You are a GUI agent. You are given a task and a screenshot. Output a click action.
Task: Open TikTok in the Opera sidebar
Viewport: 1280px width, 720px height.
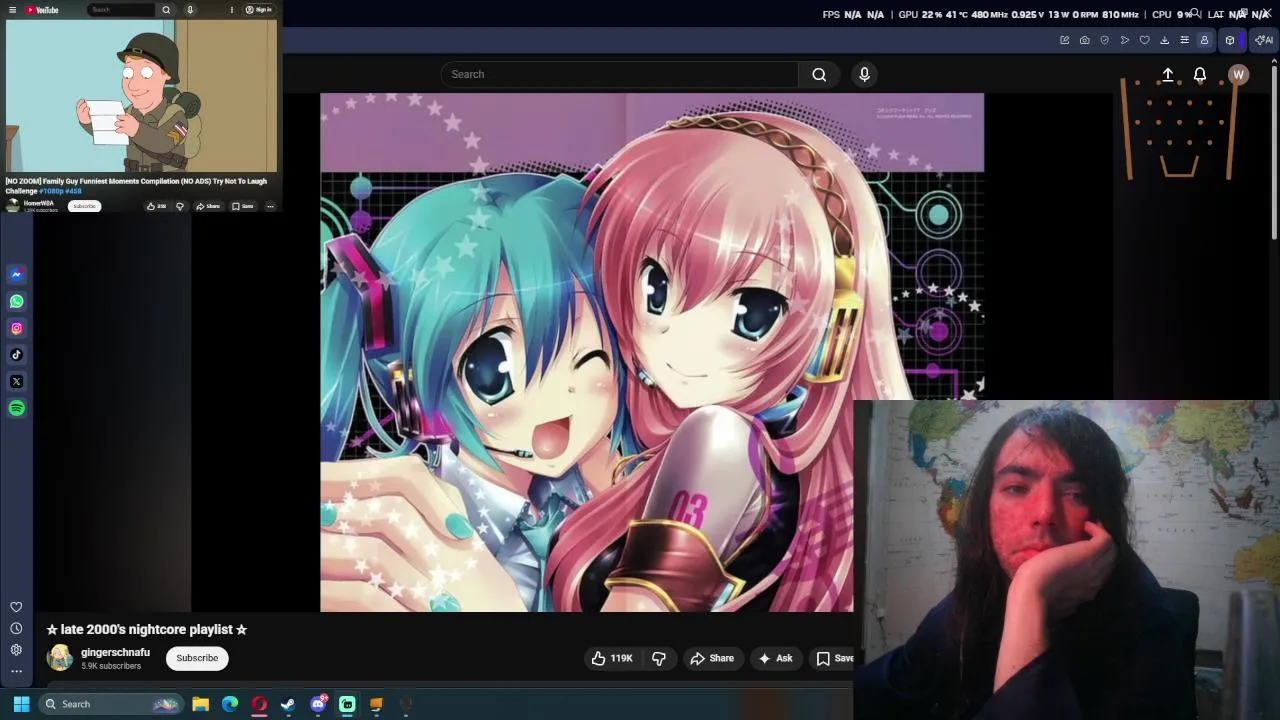click(x=16, y=354)
